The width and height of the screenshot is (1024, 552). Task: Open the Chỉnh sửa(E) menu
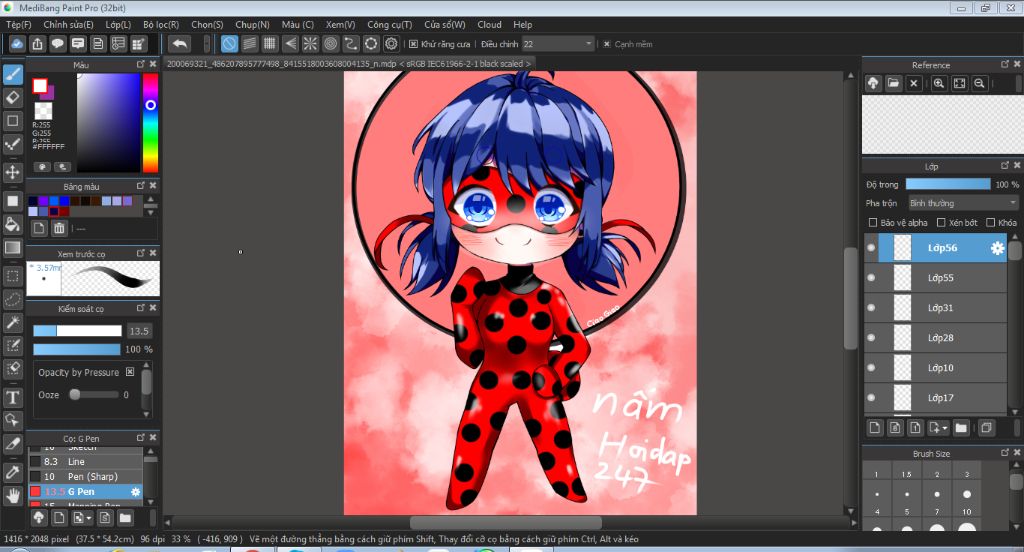69,24
